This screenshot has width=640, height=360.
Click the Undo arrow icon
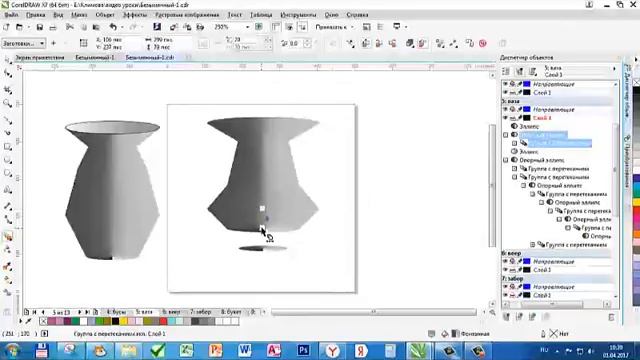tap(113, 27)
